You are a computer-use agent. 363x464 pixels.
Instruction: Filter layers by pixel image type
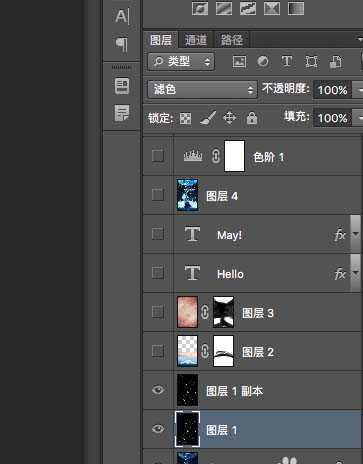239,62
